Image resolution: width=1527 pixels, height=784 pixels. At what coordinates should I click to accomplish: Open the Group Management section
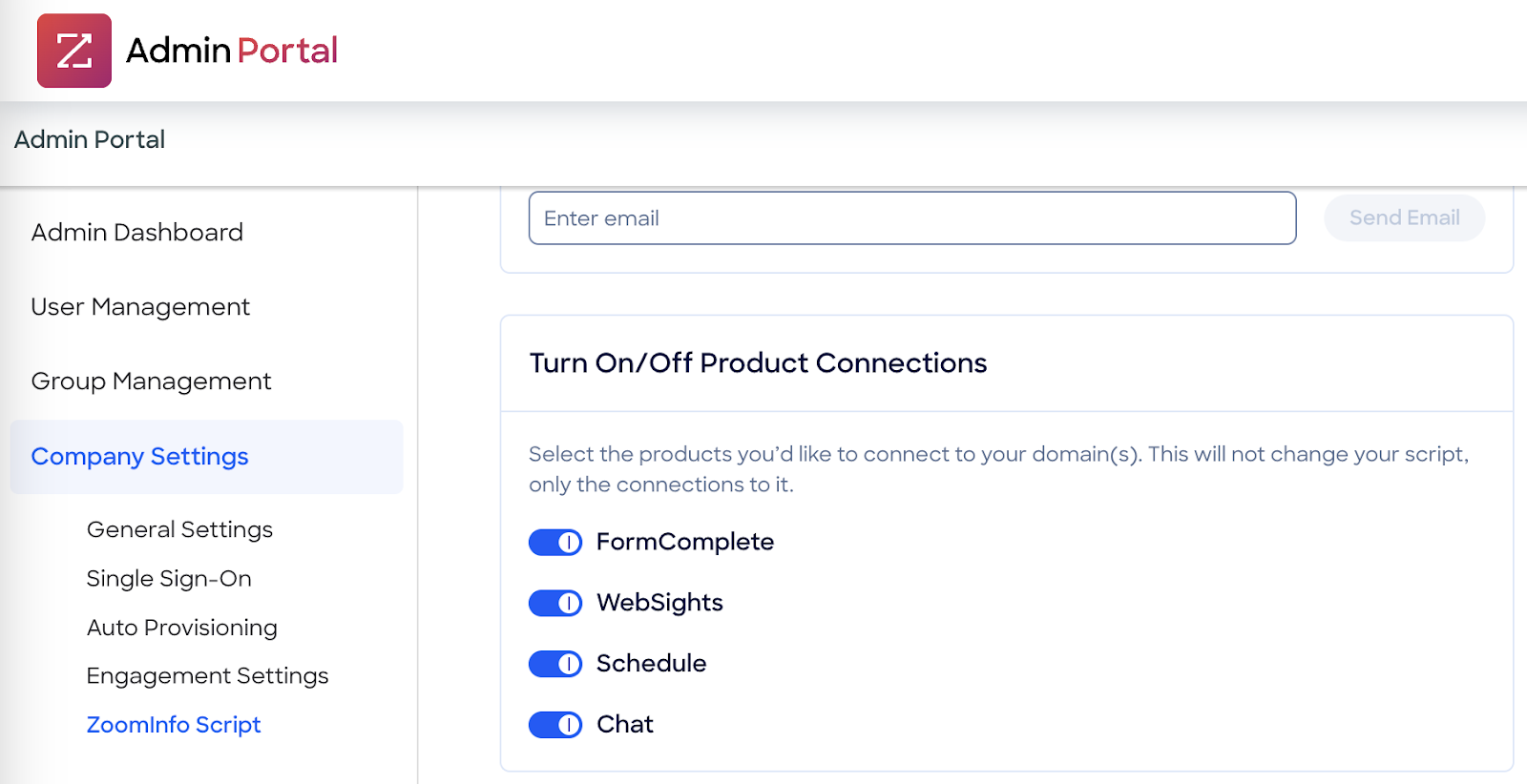151,382
